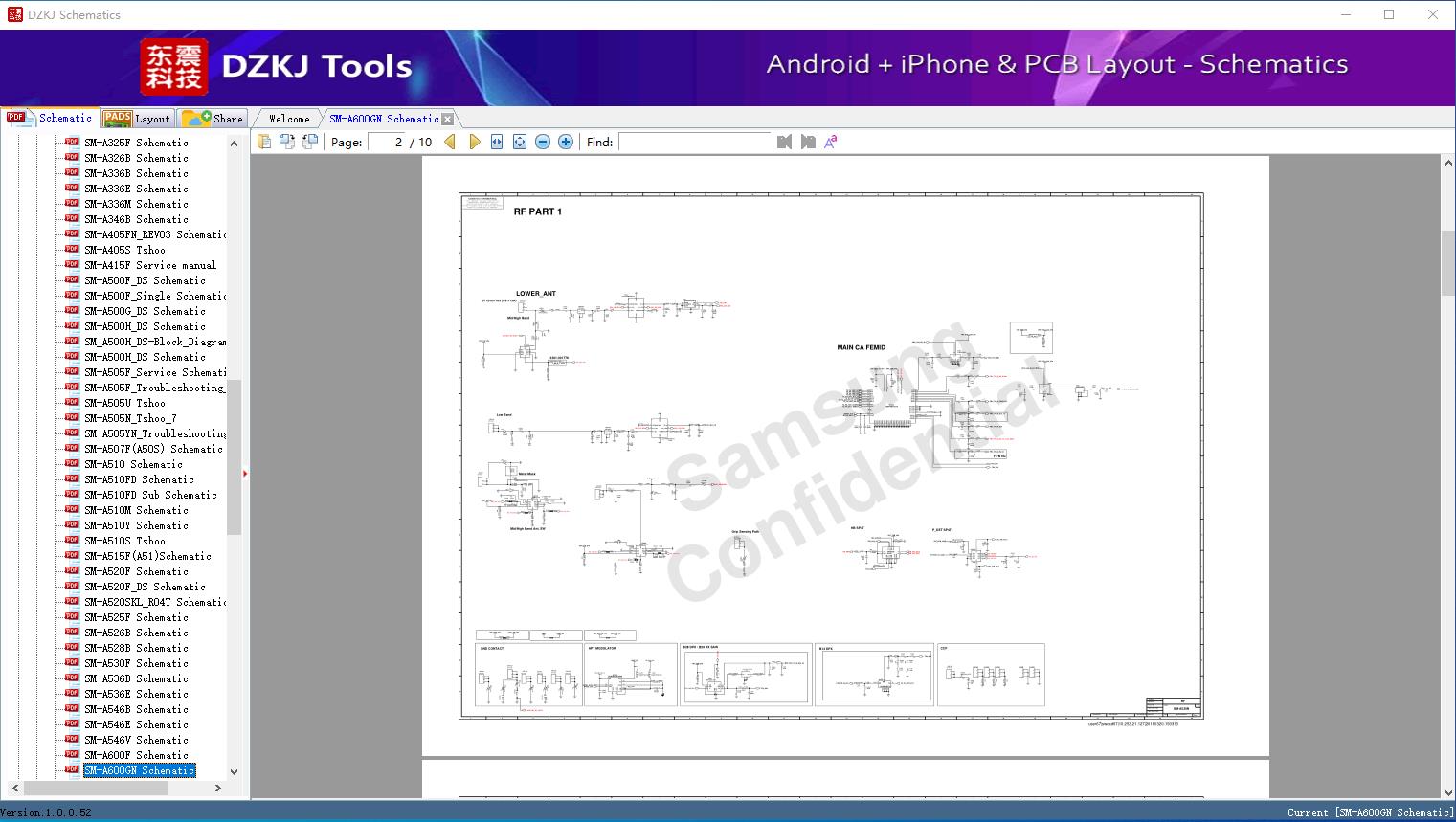1456x822 pixels.
Task: Select SM-A336E Schematic entry
Action: click(136, 189)
